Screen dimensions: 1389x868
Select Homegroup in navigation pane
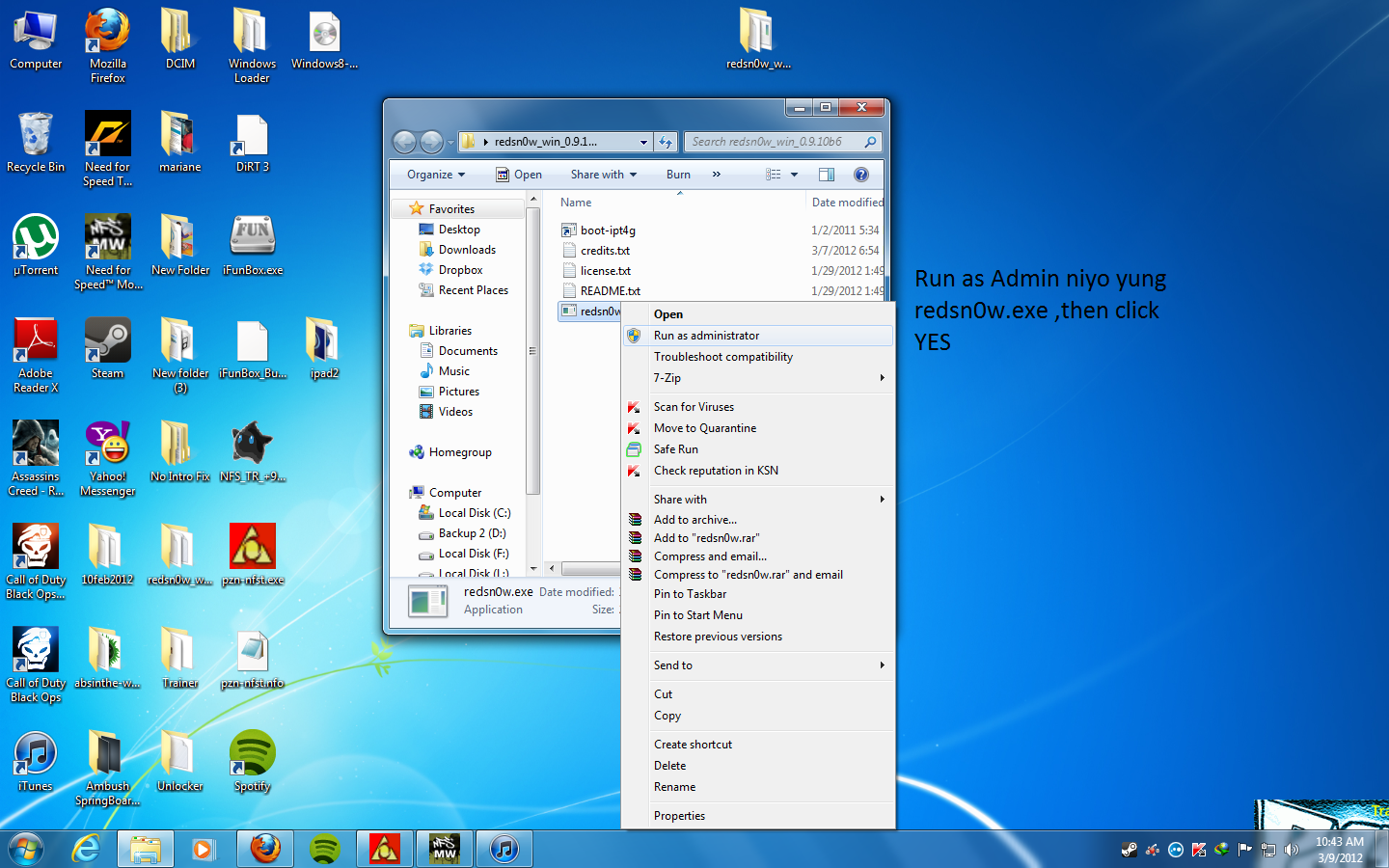(x=460, y=452)
